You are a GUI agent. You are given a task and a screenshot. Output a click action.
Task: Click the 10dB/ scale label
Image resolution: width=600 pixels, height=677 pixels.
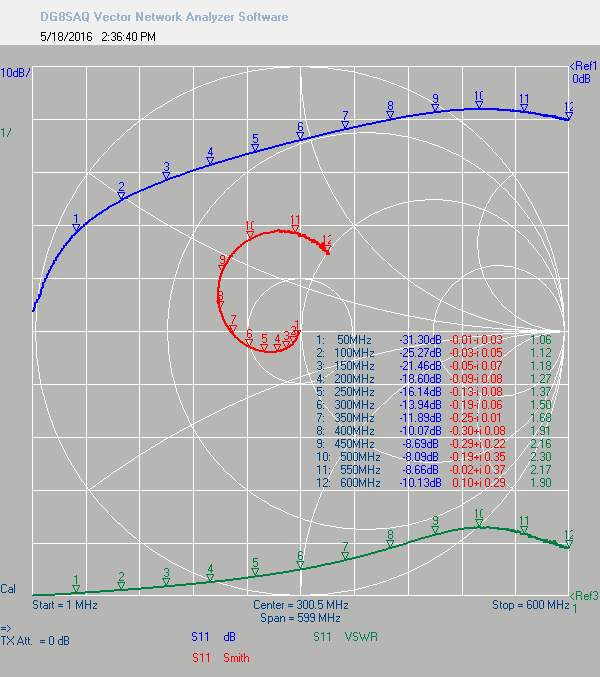point(16,73)
